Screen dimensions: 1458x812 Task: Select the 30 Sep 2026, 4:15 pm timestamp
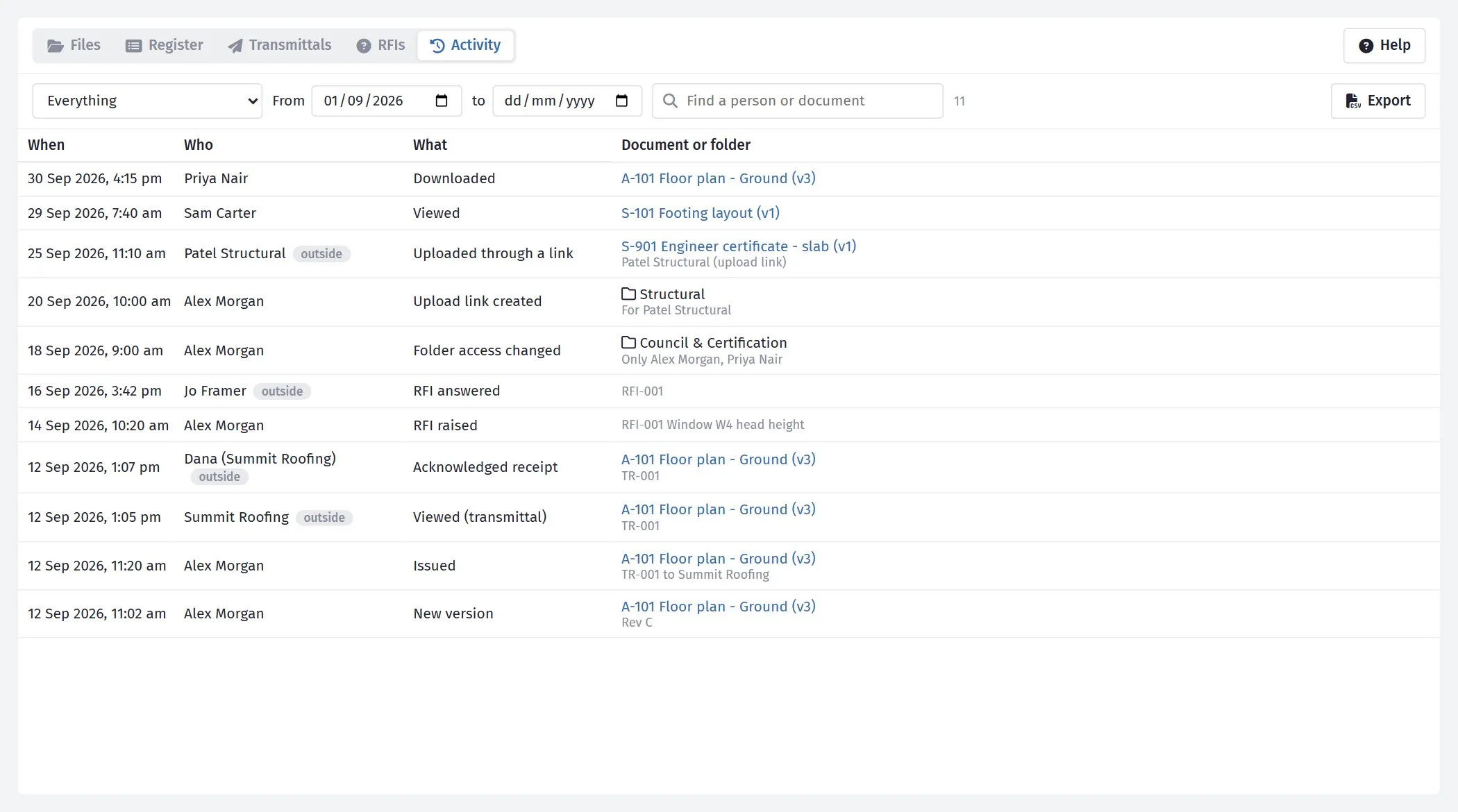tap(94, 178)
